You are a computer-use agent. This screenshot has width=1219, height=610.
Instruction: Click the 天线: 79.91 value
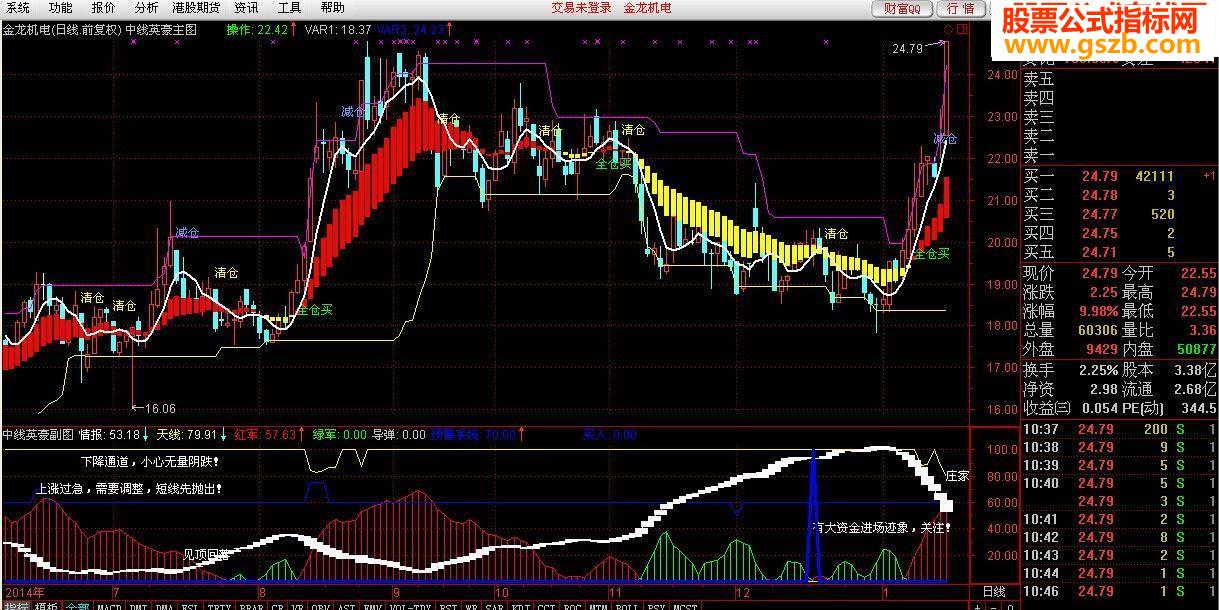pos(187,435)
